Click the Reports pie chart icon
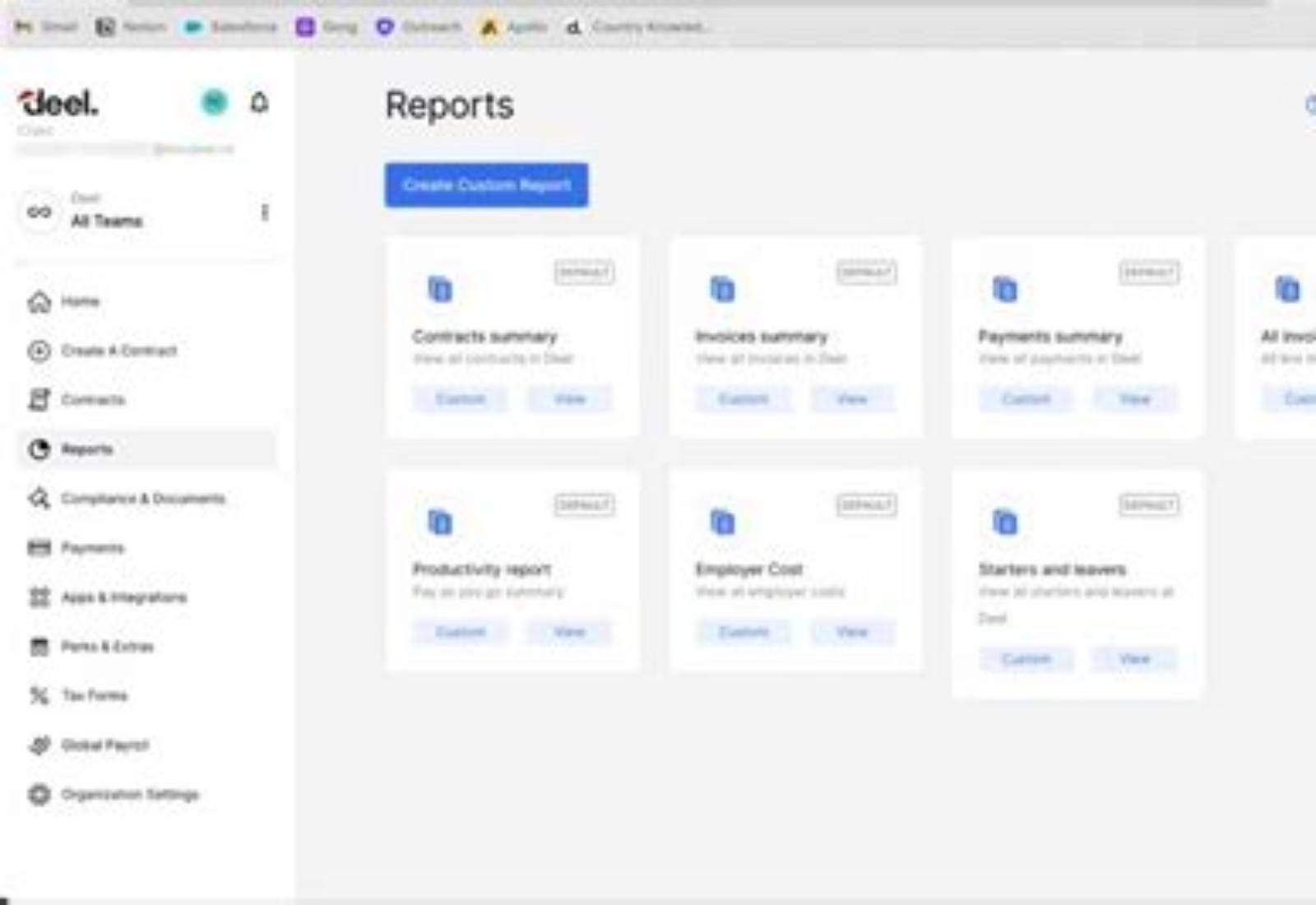The image size is (1316, 905). pyautogui.click(x=39, y=449)
